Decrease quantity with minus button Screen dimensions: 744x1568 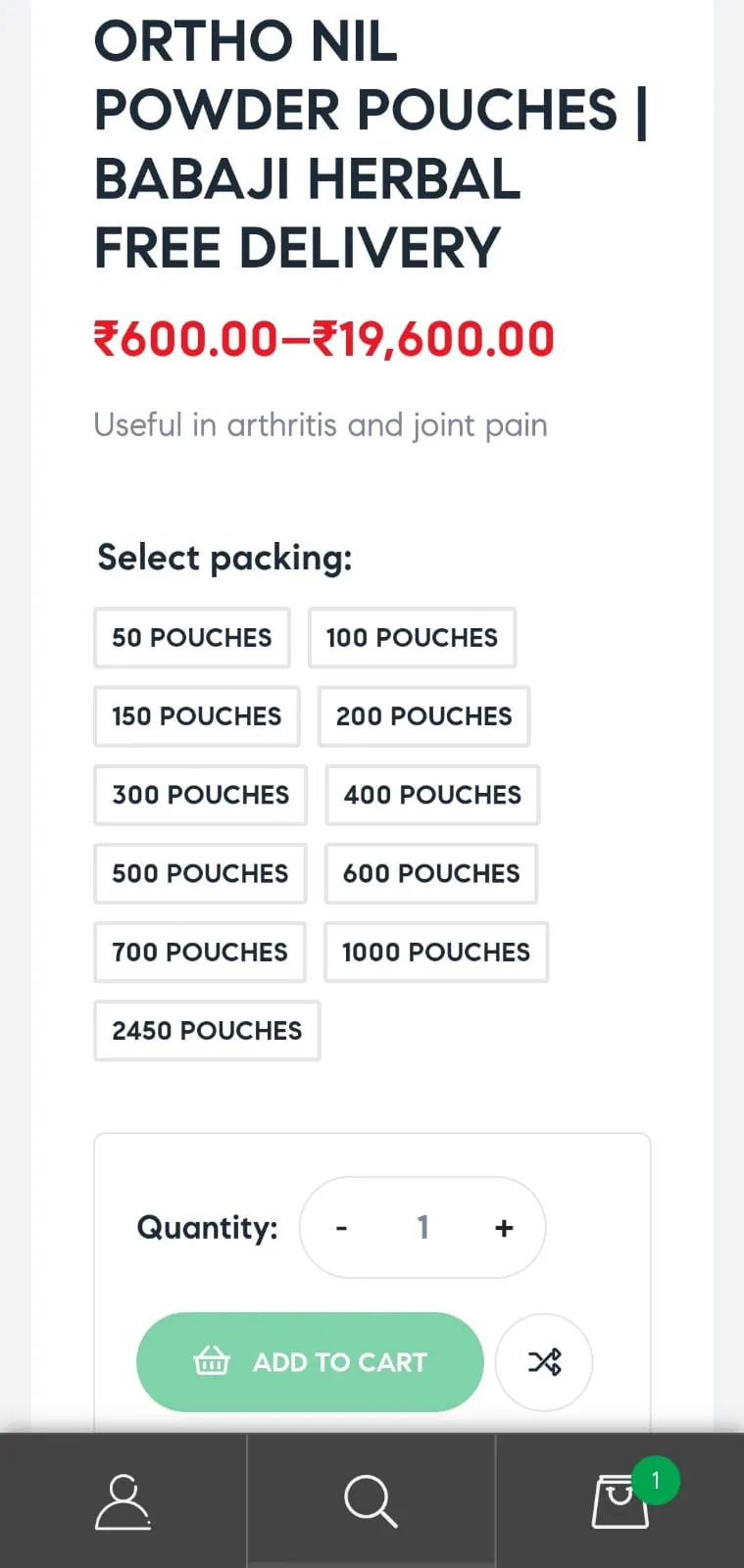(341, 1228)
